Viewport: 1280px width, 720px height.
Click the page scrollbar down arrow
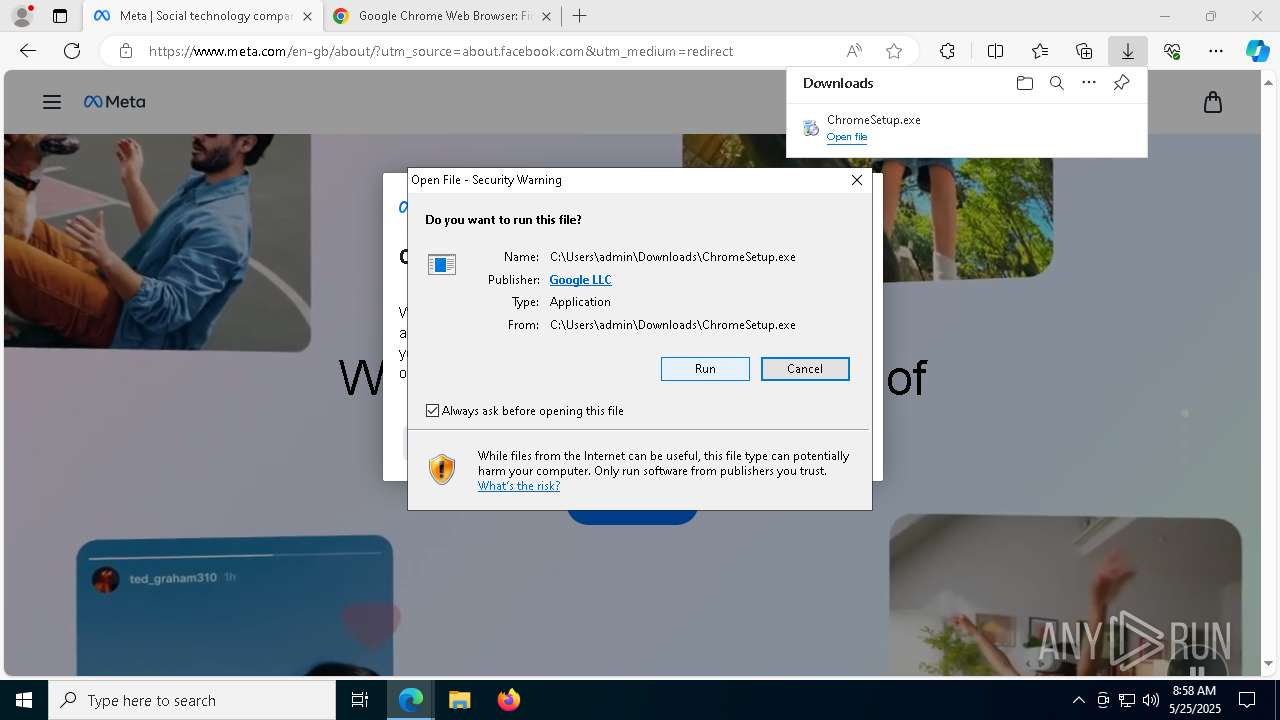(1269, 664)
